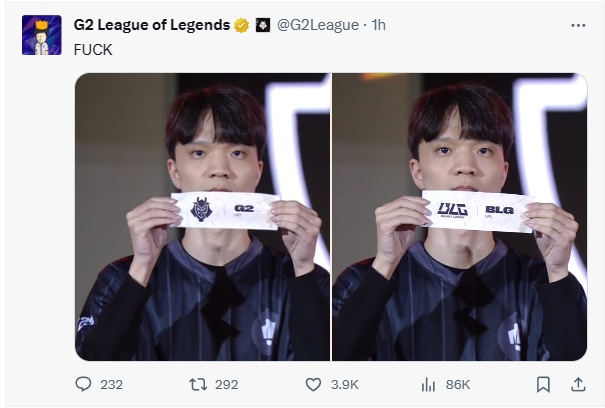
Task: Bookmark this post
Action: (x=543, y=384)
